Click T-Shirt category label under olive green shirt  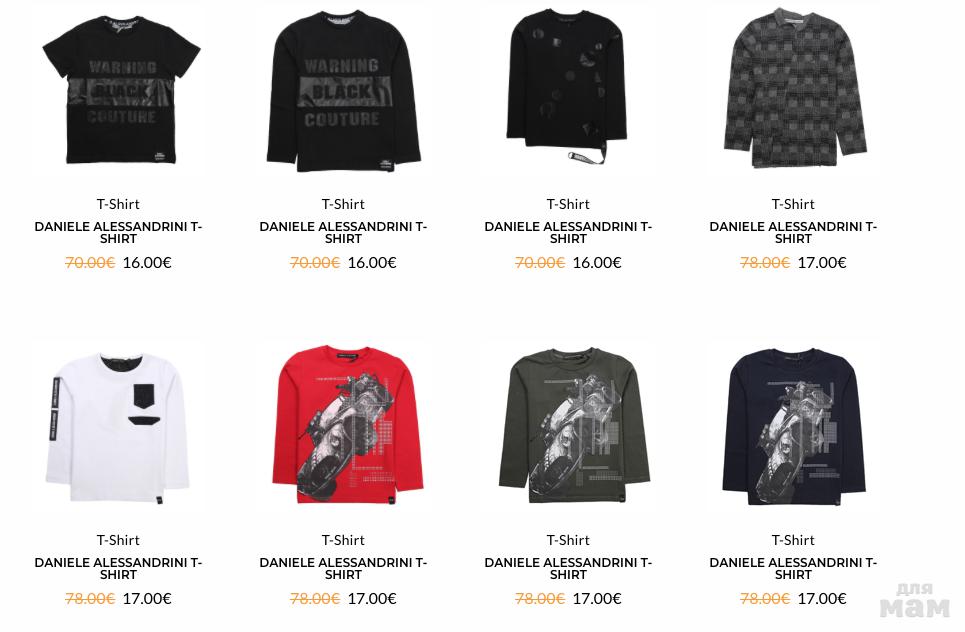point(568,540)
